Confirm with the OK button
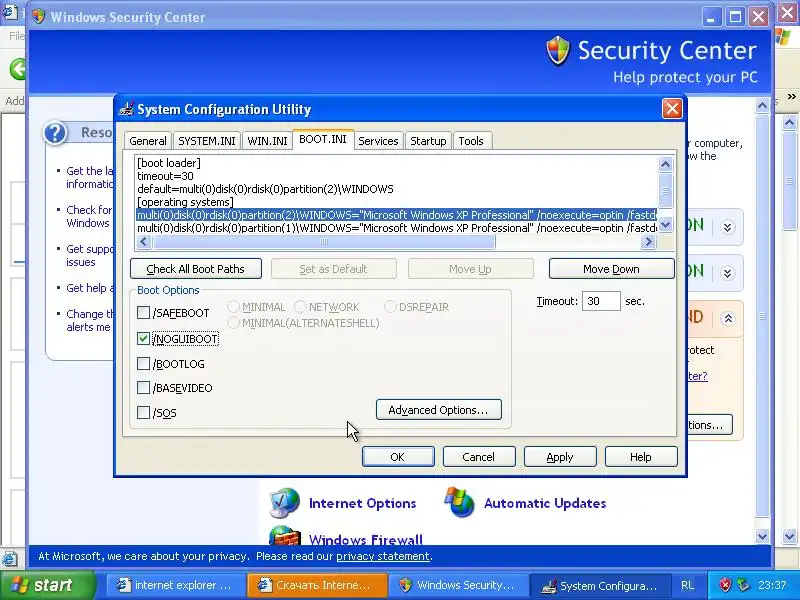 [x=398, y=457]
